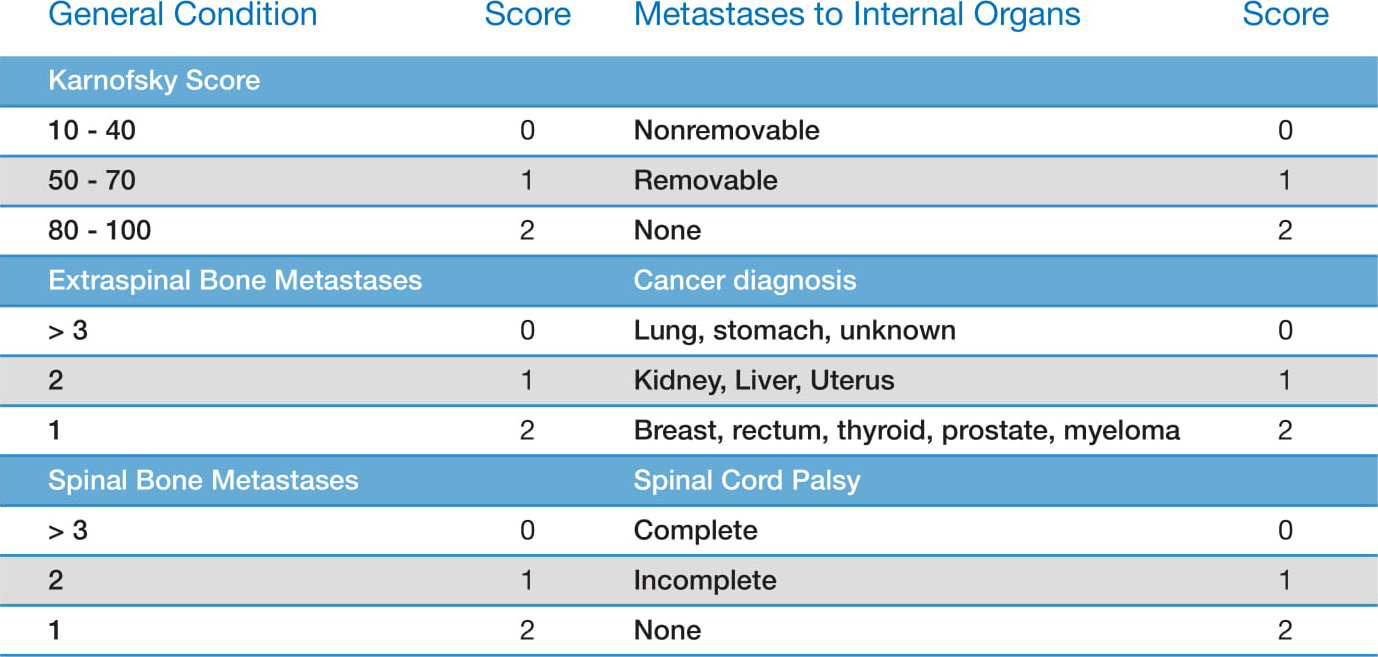The height and width of the screenshot is (657, 1378).
Task: Click the Kidney, Liver, Uterus diagnosis
Action: (x=764, y=380)
